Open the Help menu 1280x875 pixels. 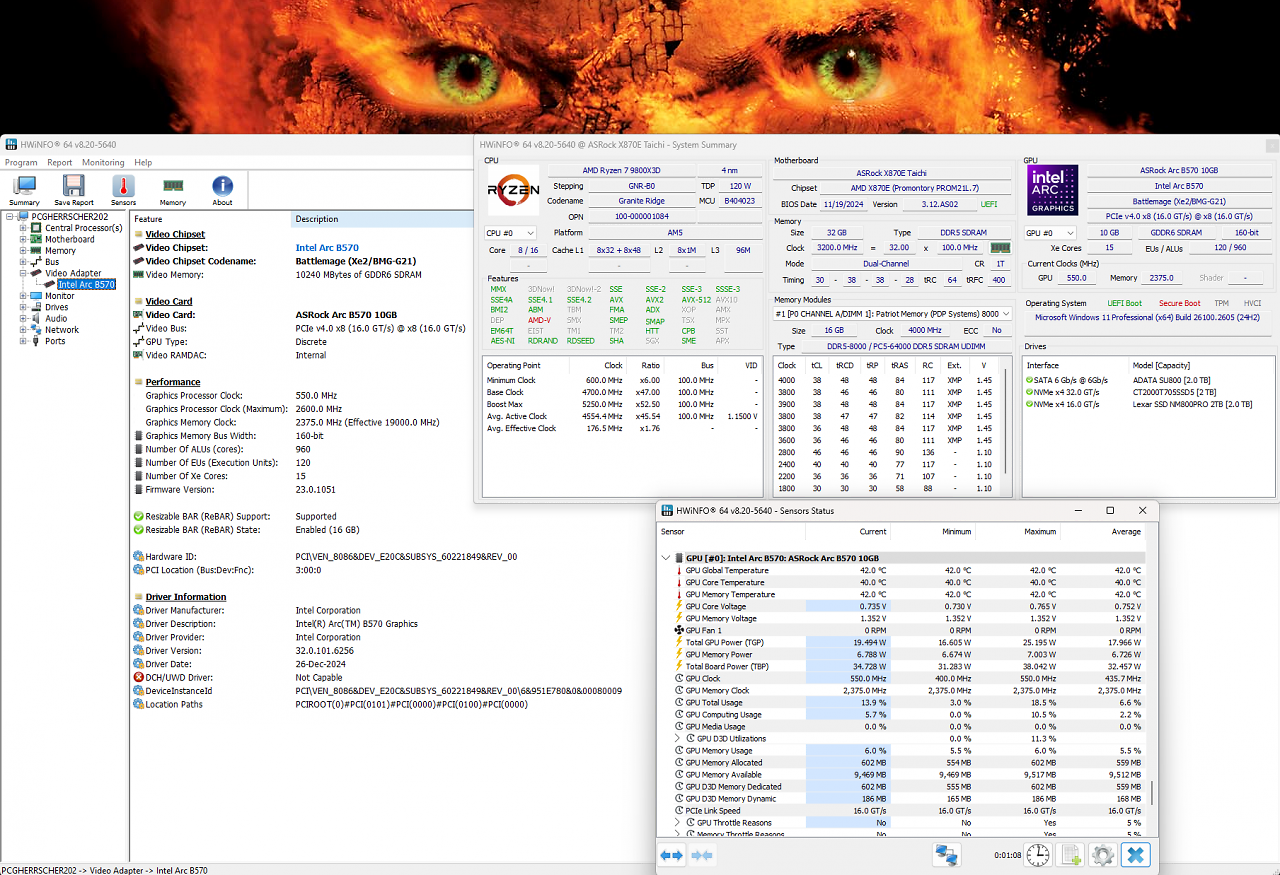point(143,162)
